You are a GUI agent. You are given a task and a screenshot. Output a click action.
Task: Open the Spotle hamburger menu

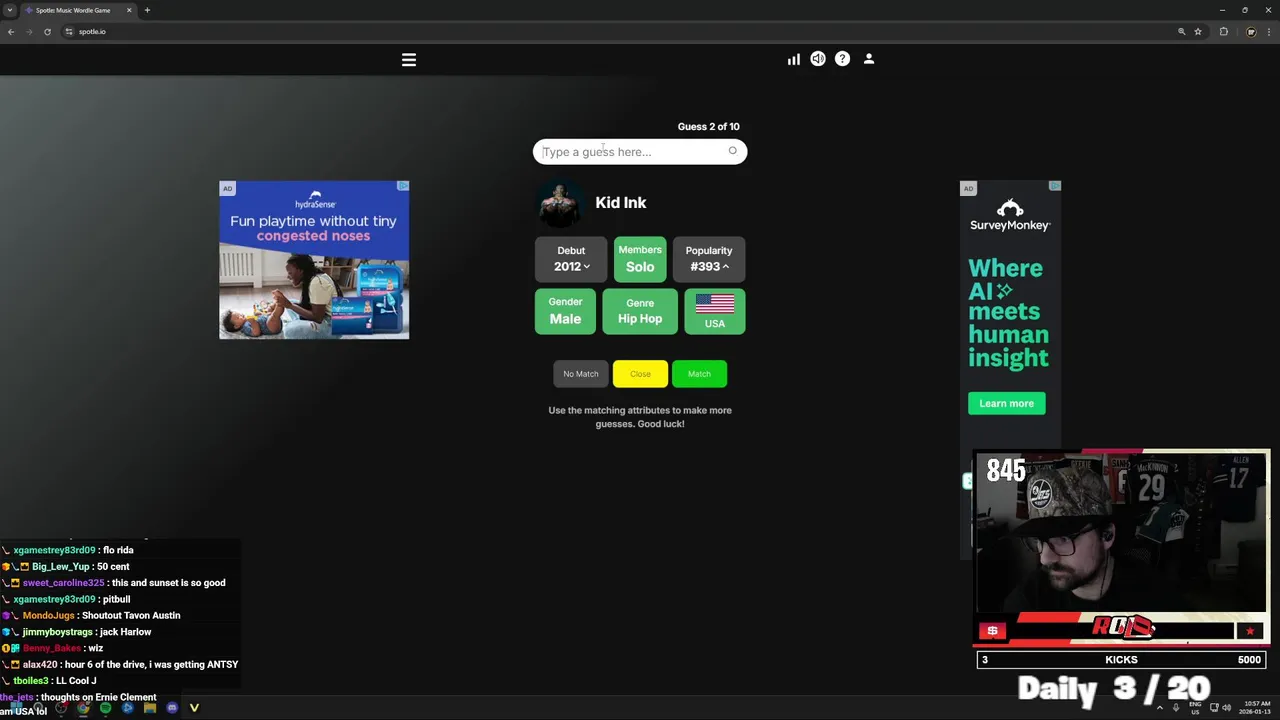(x=409, y=60)
